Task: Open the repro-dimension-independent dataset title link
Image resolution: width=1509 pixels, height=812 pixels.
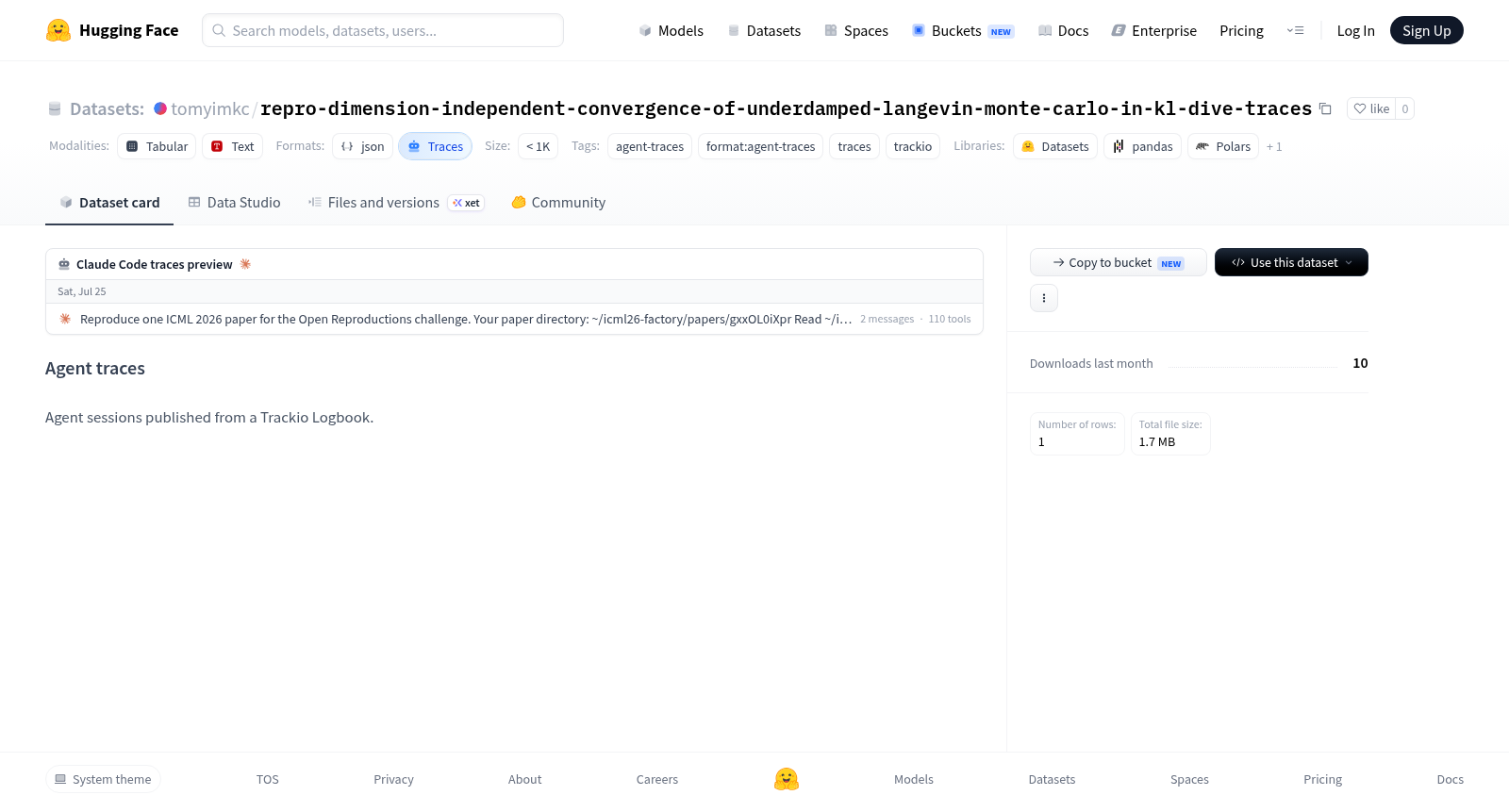Action: pyautogui.click(x=786, y=108)
